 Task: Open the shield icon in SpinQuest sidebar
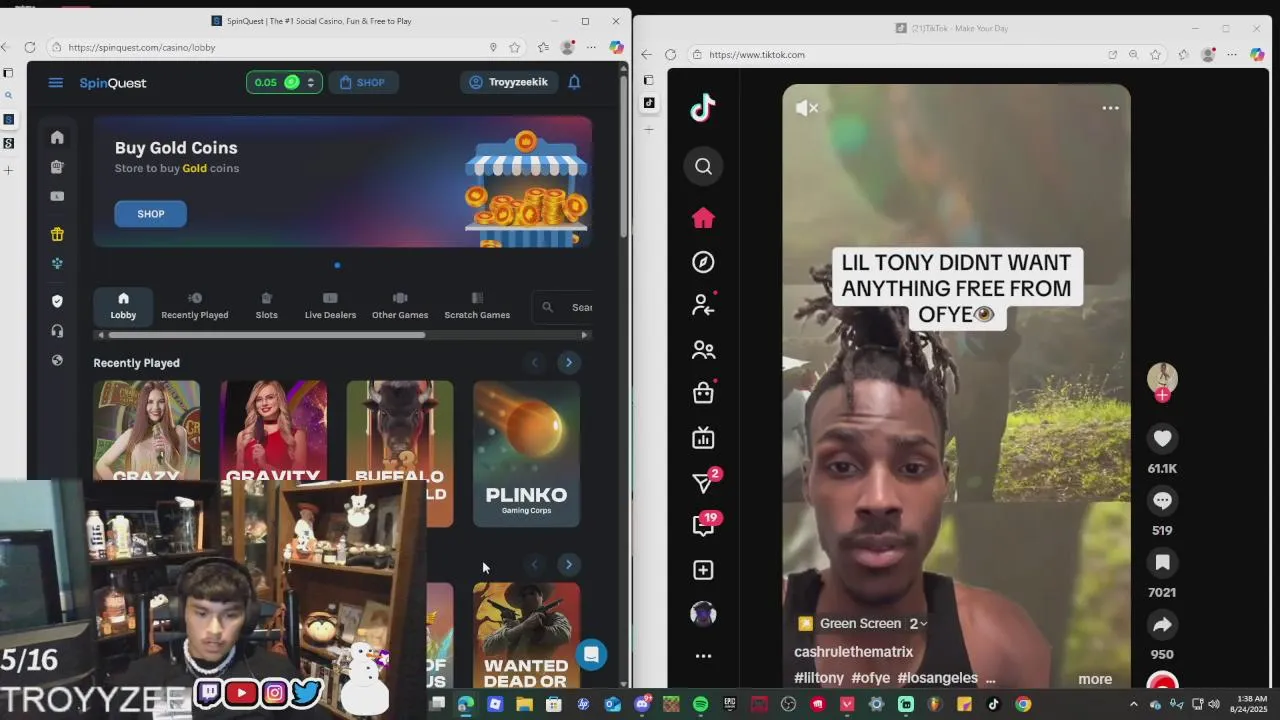57,301
